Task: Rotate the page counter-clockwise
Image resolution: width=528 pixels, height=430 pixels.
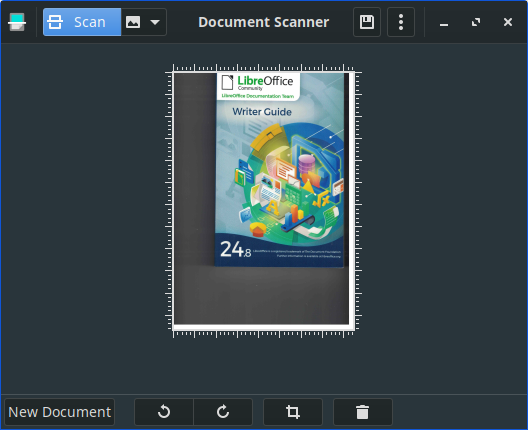Action: [164, 412]
